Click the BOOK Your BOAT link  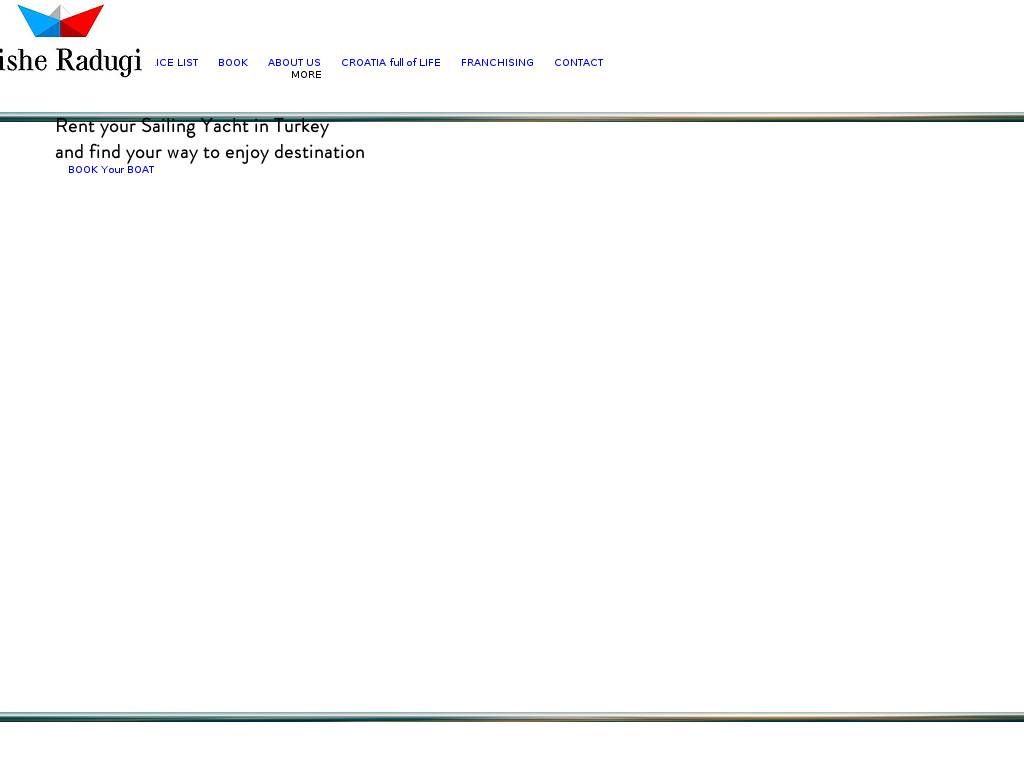[111, 170]
